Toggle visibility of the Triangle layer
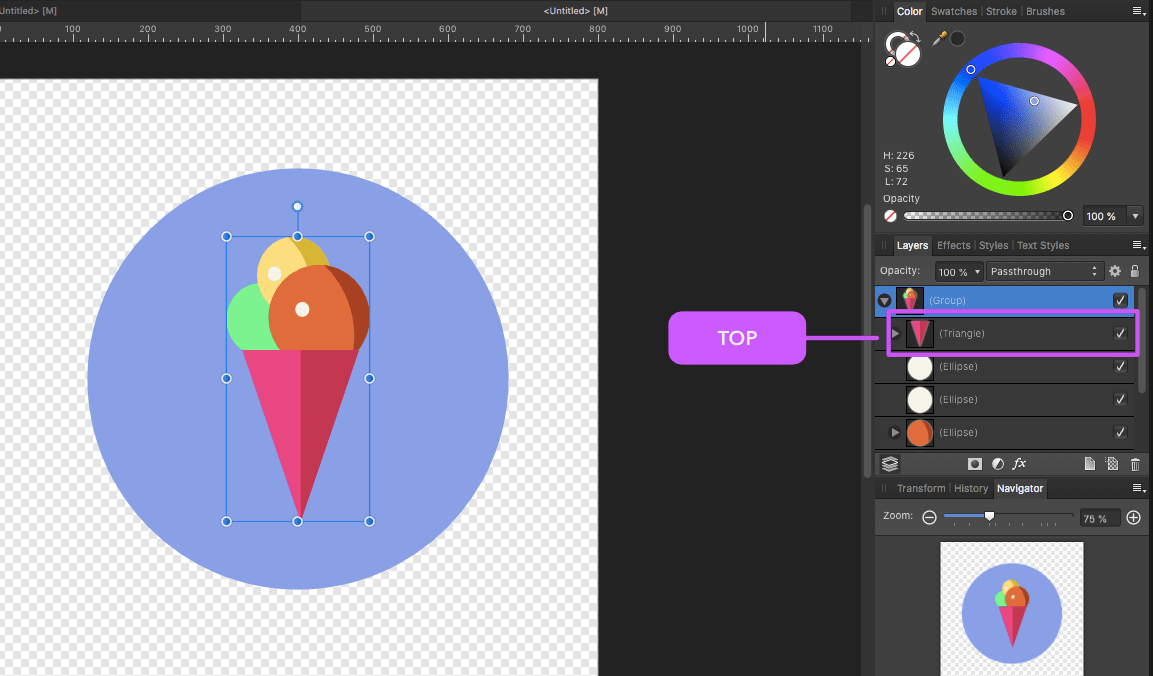Image resolution: width=1153 pixels, height=676 pixels. (1120, 334)
